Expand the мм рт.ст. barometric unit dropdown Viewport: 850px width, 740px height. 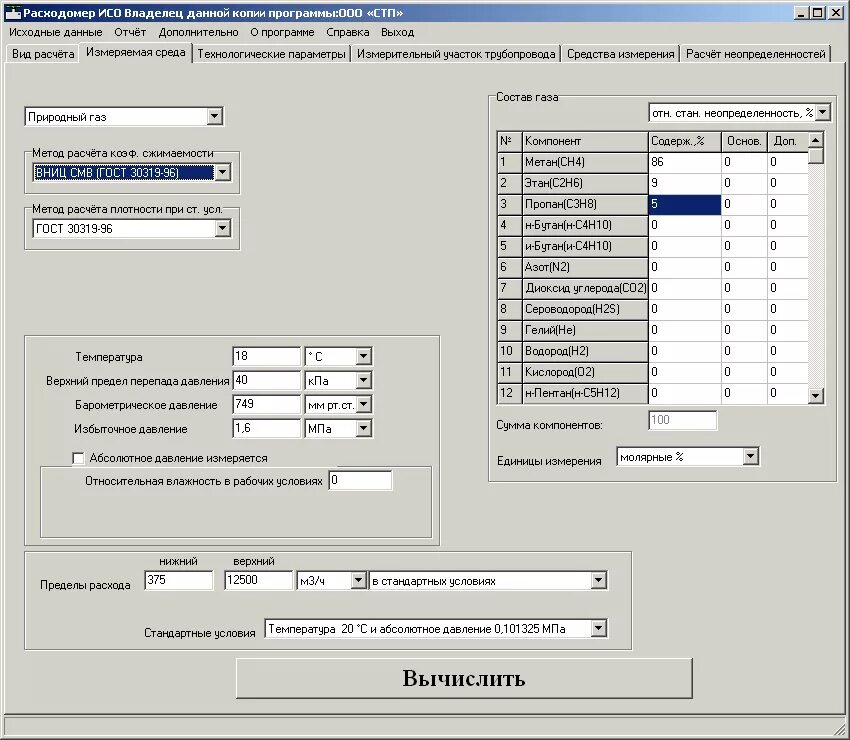coord(363,404)
